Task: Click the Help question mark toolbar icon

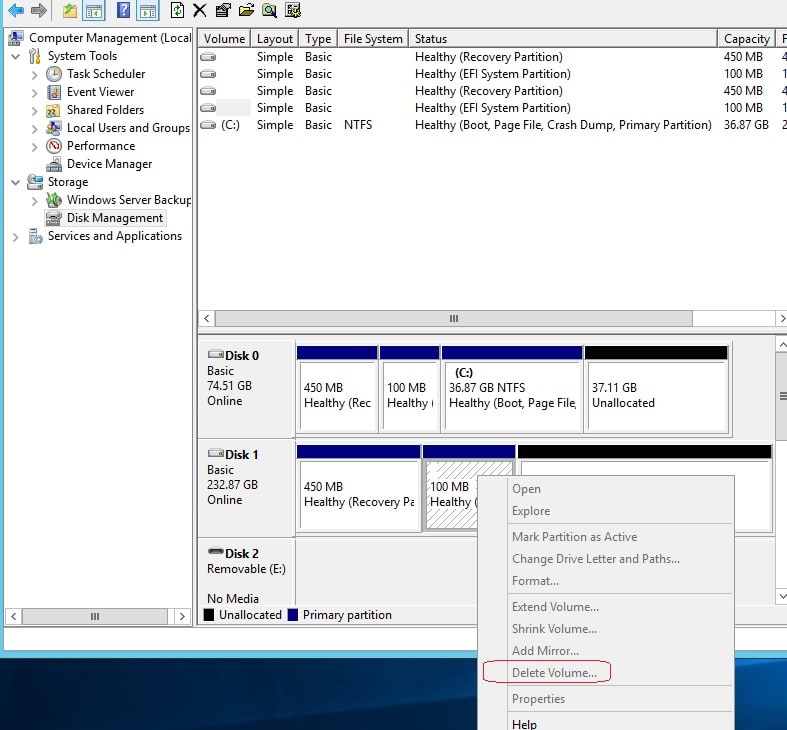Action: click(123, 10)
